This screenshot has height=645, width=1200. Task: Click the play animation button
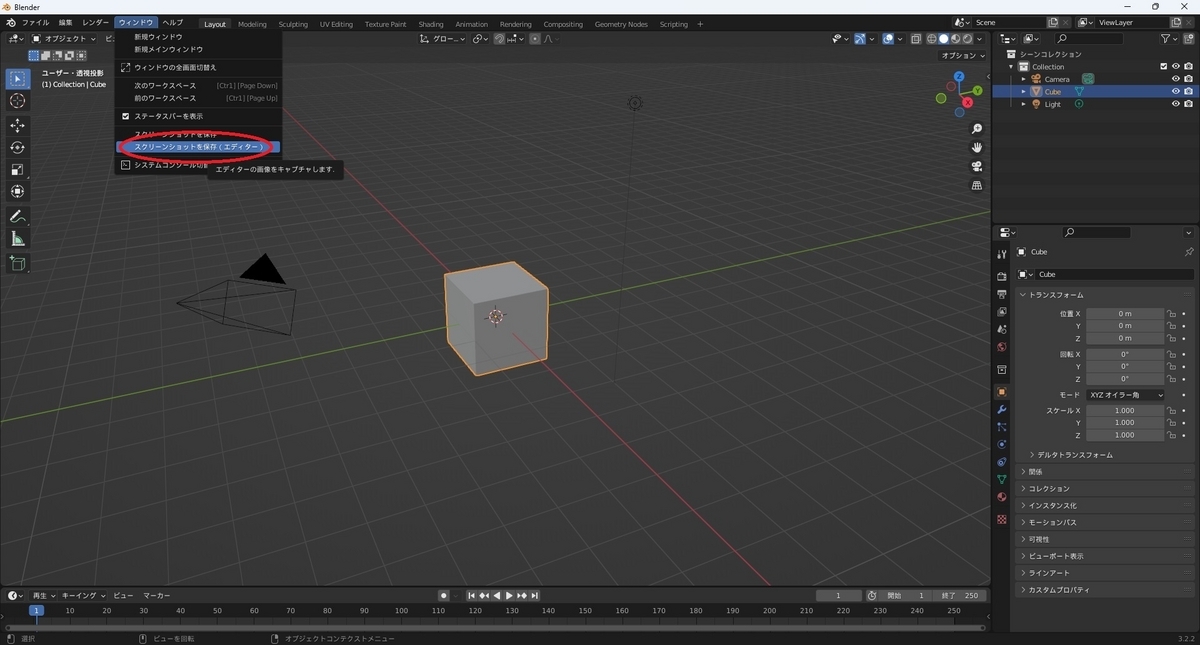click(509, 596)
